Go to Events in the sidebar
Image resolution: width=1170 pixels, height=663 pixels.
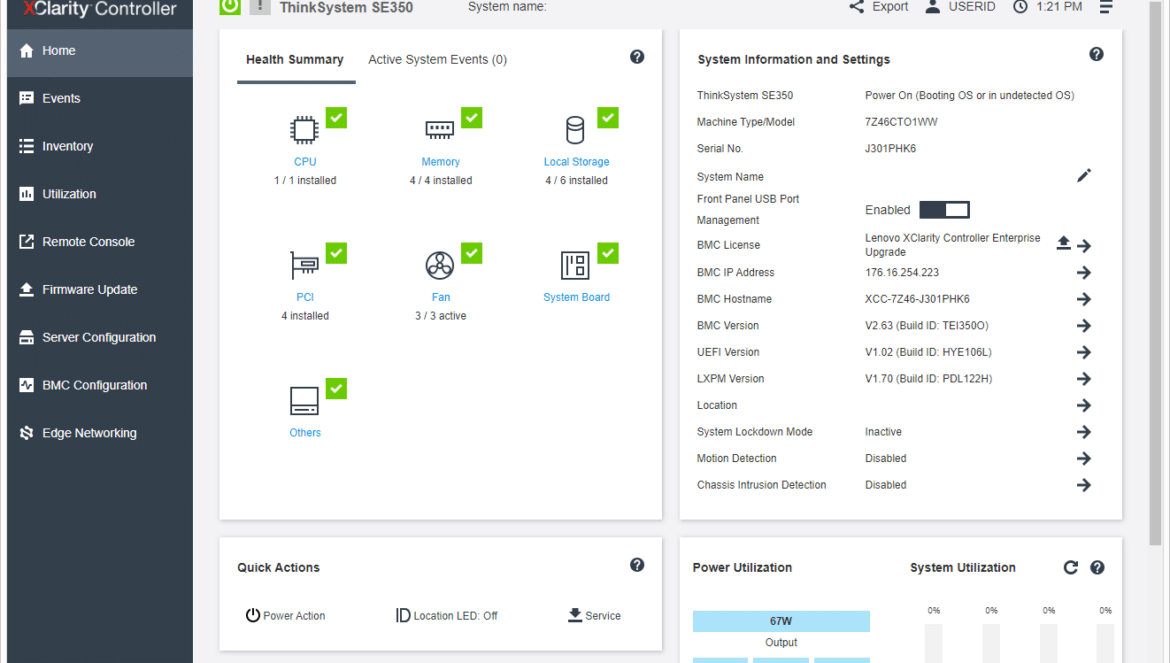tap(100, 98)
